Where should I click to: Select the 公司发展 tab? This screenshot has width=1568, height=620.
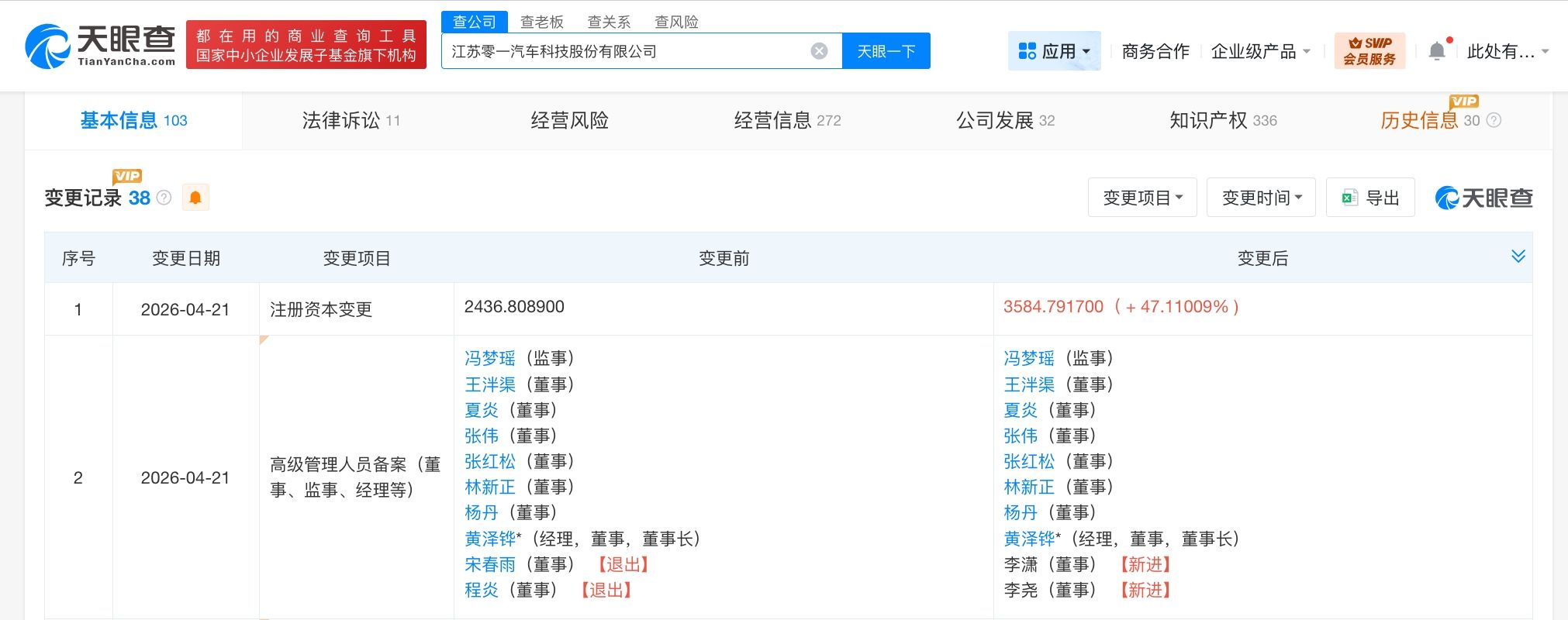(x=1005, y=120)
